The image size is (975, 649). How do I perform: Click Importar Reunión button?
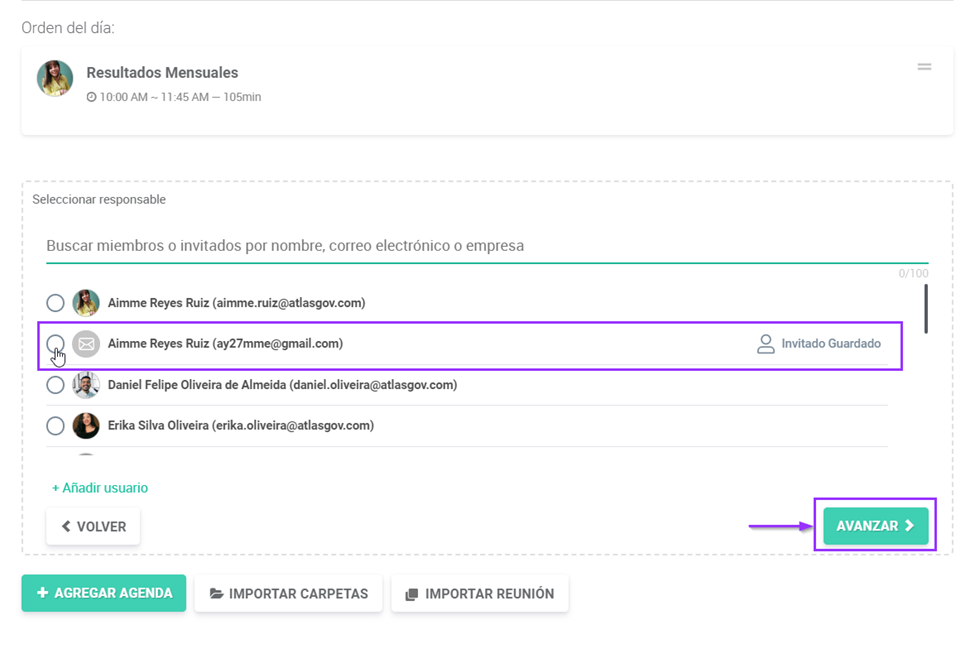(x=479, y=594)
